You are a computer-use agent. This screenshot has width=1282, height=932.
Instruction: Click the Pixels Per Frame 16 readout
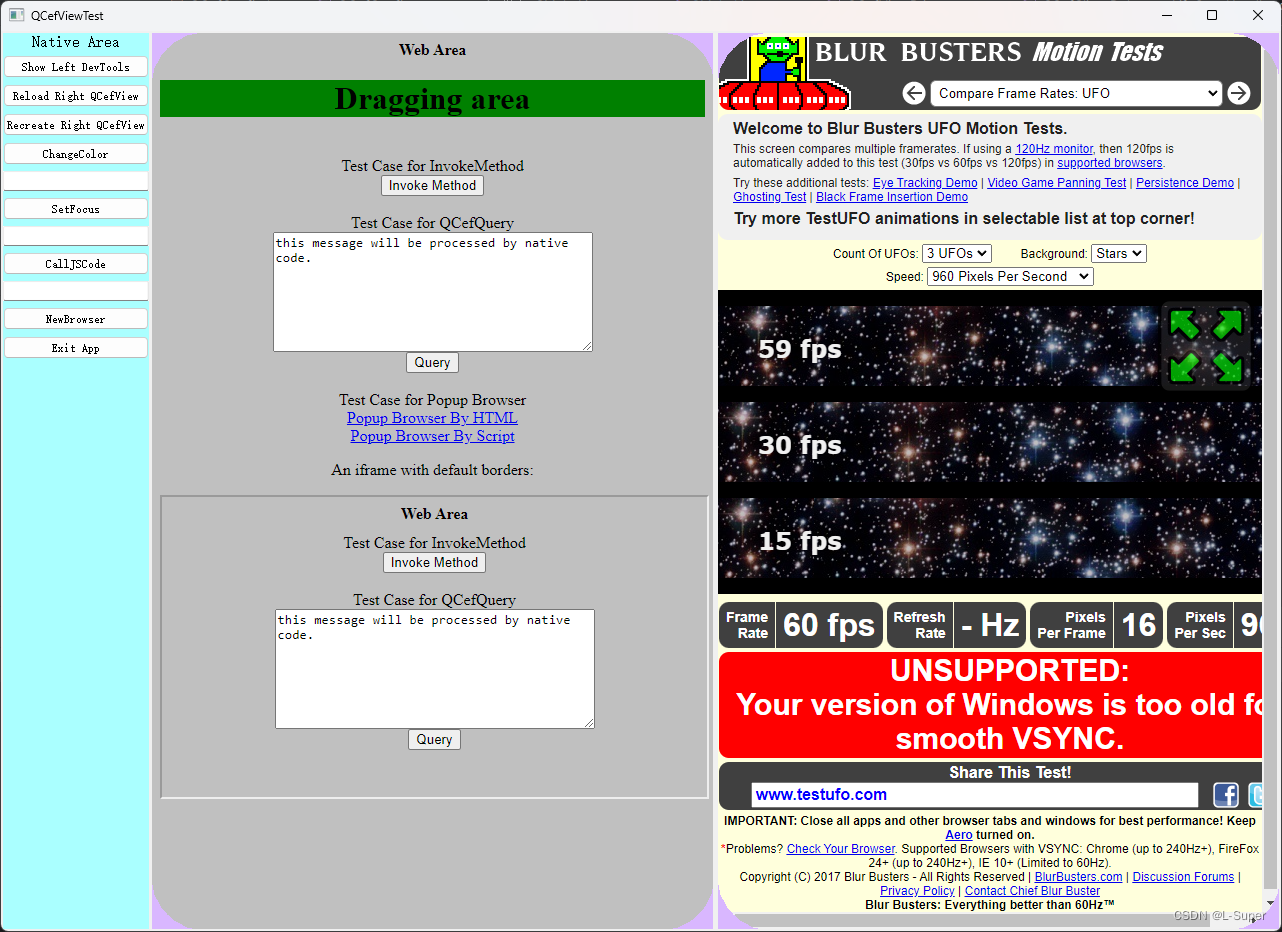coord(1096,625)
